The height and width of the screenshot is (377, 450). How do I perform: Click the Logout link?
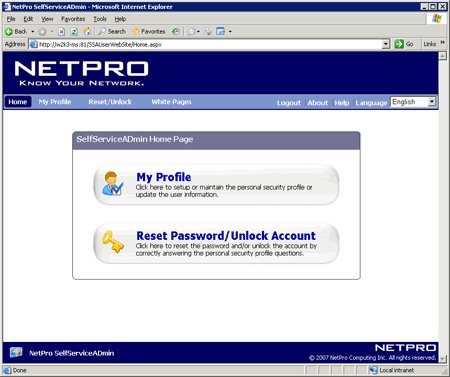pyautogui.click(x=289, y=103)
